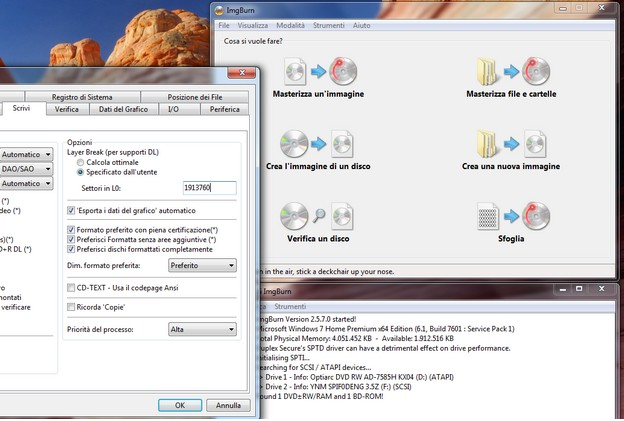Open the Aiuto menu in ImgBurn
Screen dimensions: 624x421
362,25
